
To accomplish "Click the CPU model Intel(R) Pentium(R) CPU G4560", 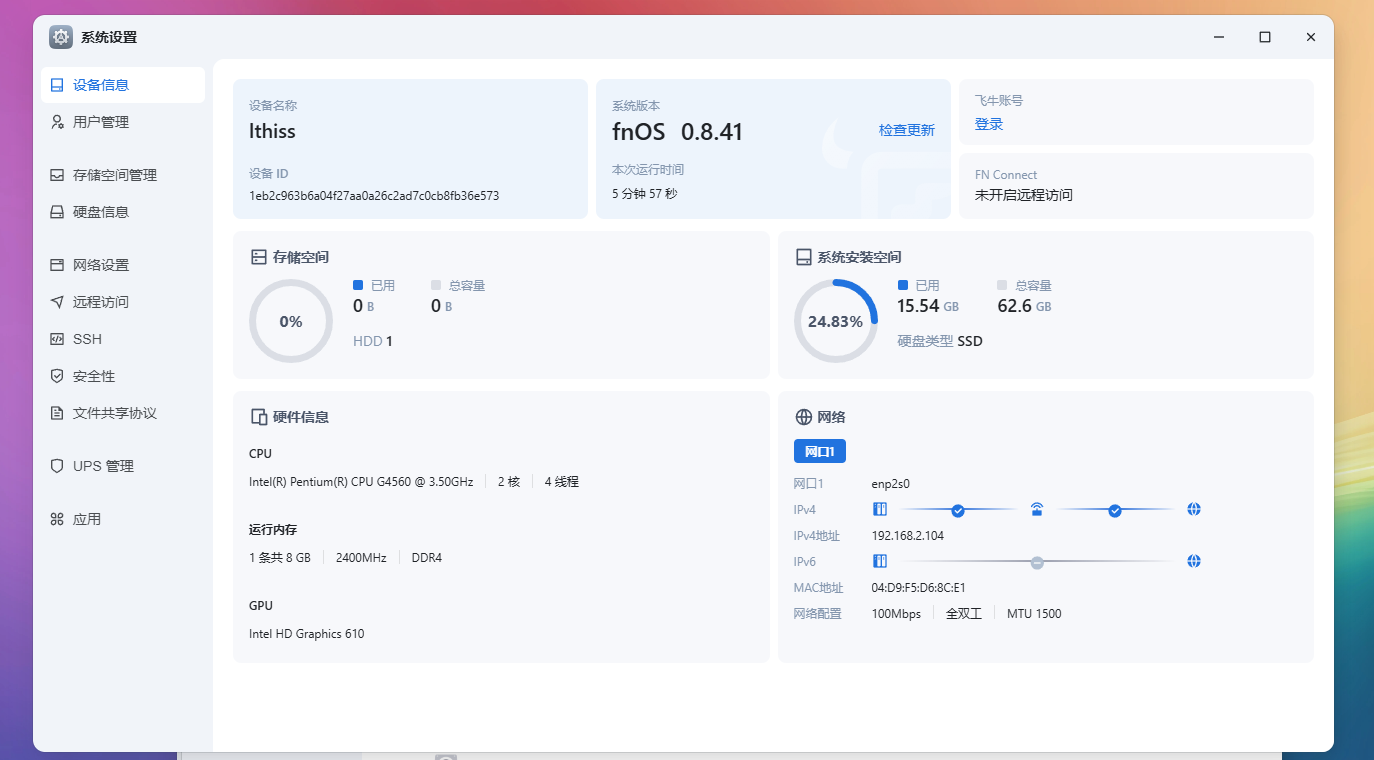I will 361,482.
